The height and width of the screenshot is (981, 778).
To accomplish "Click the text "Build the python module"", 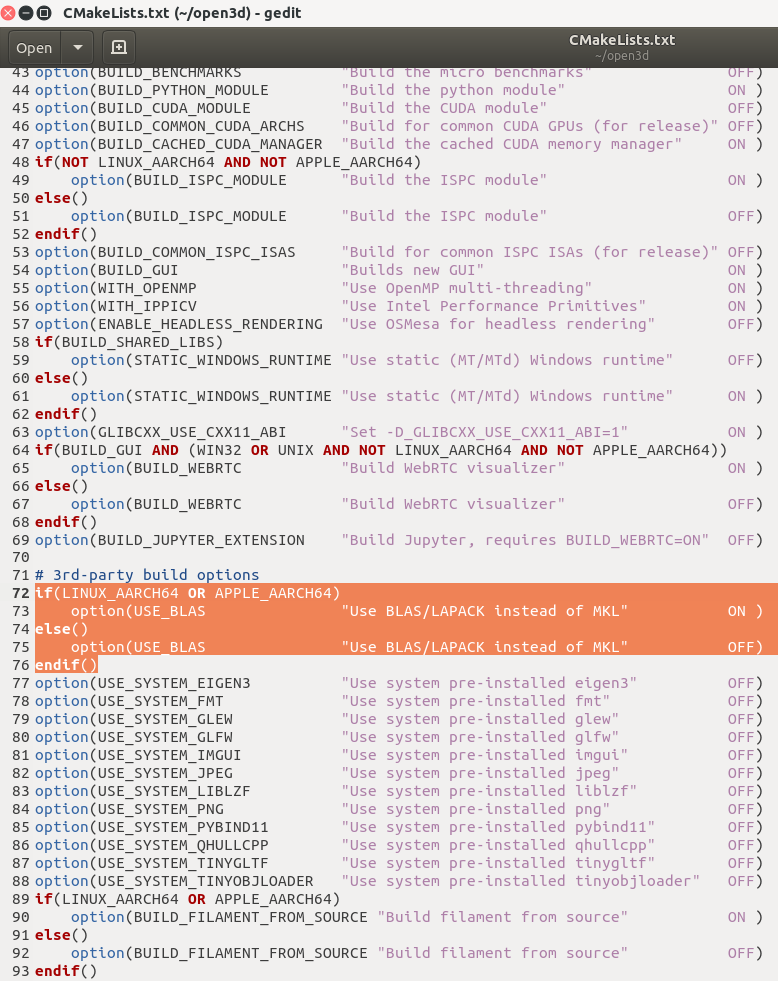I will coord(453,90).
